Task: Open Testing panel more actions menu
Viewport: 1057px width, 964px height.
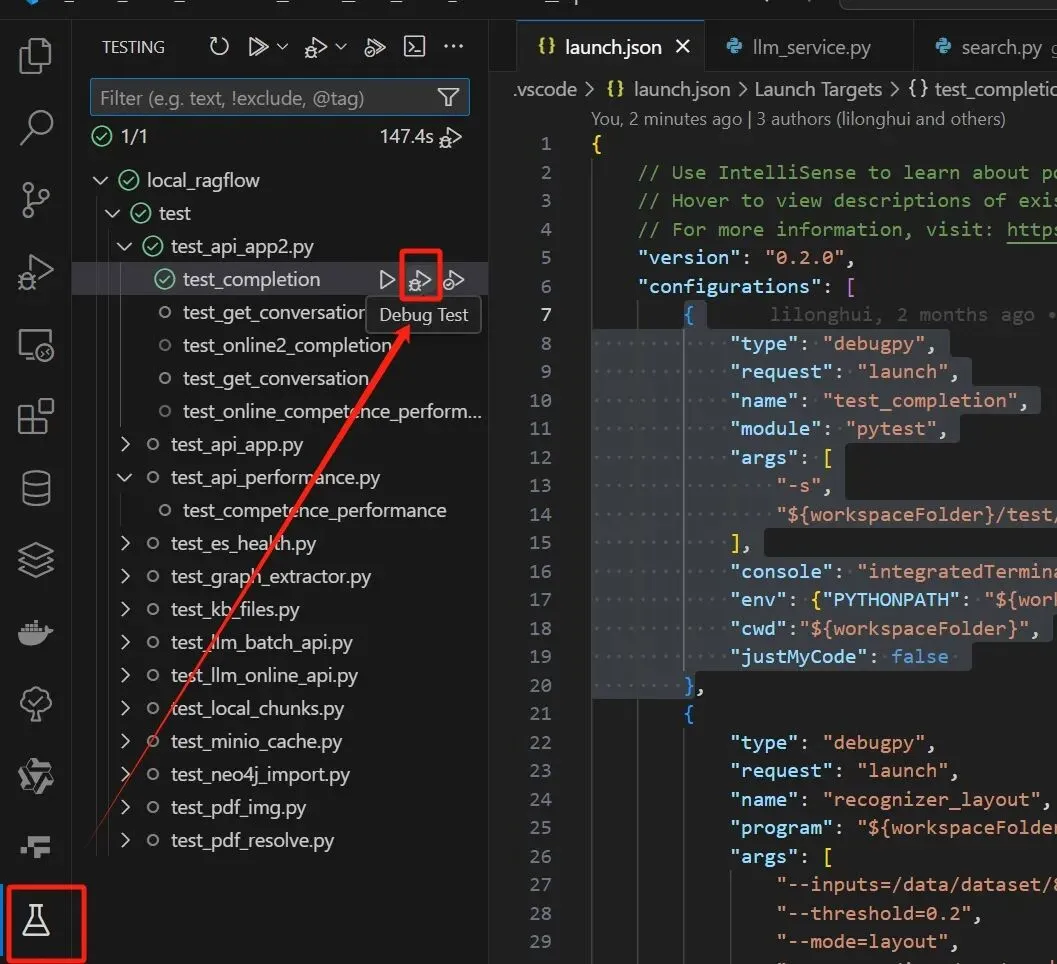Action: coord(454,47)
